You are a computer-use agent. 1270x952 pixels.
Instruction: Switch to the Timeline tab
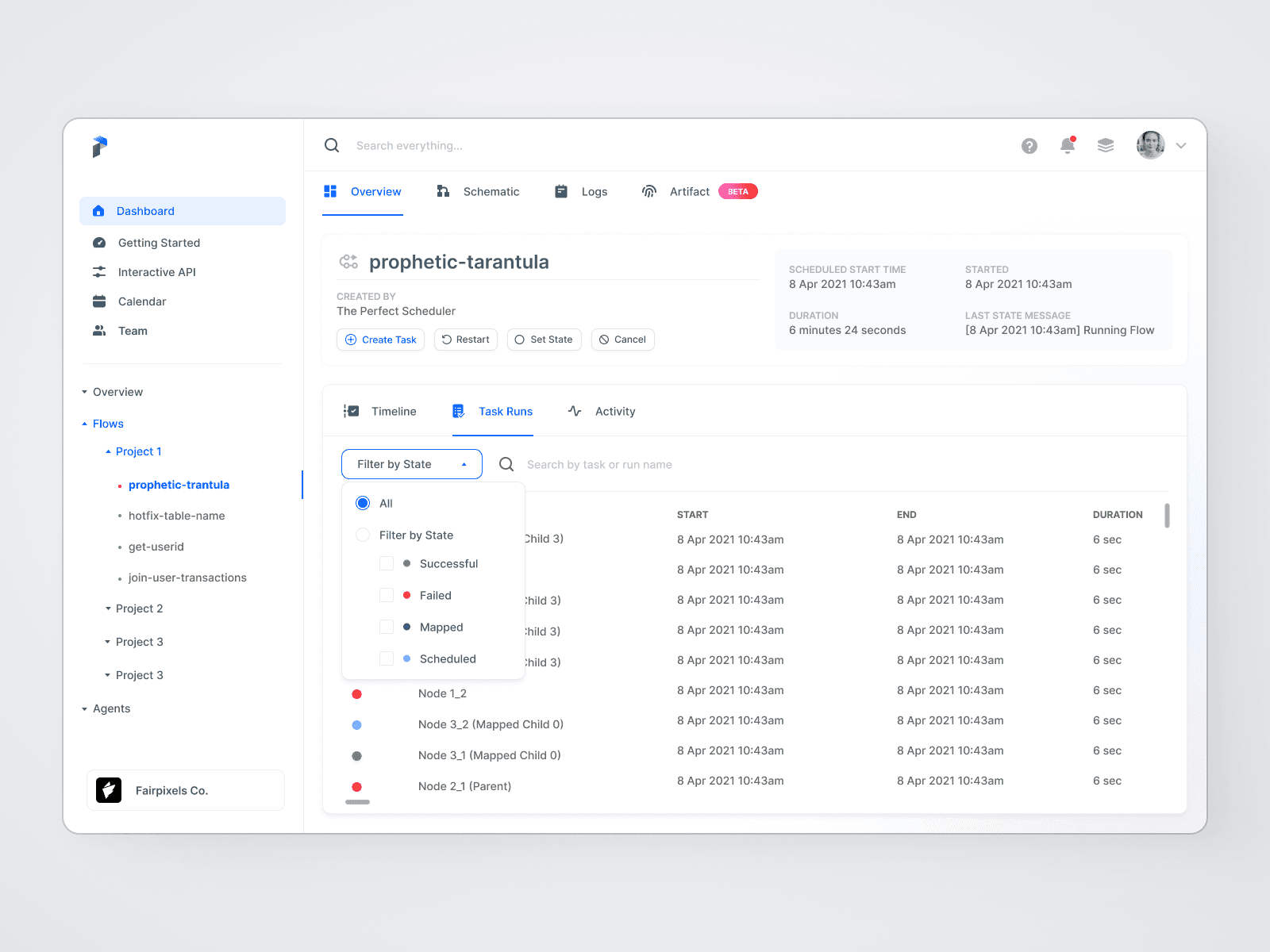point(379,411)
